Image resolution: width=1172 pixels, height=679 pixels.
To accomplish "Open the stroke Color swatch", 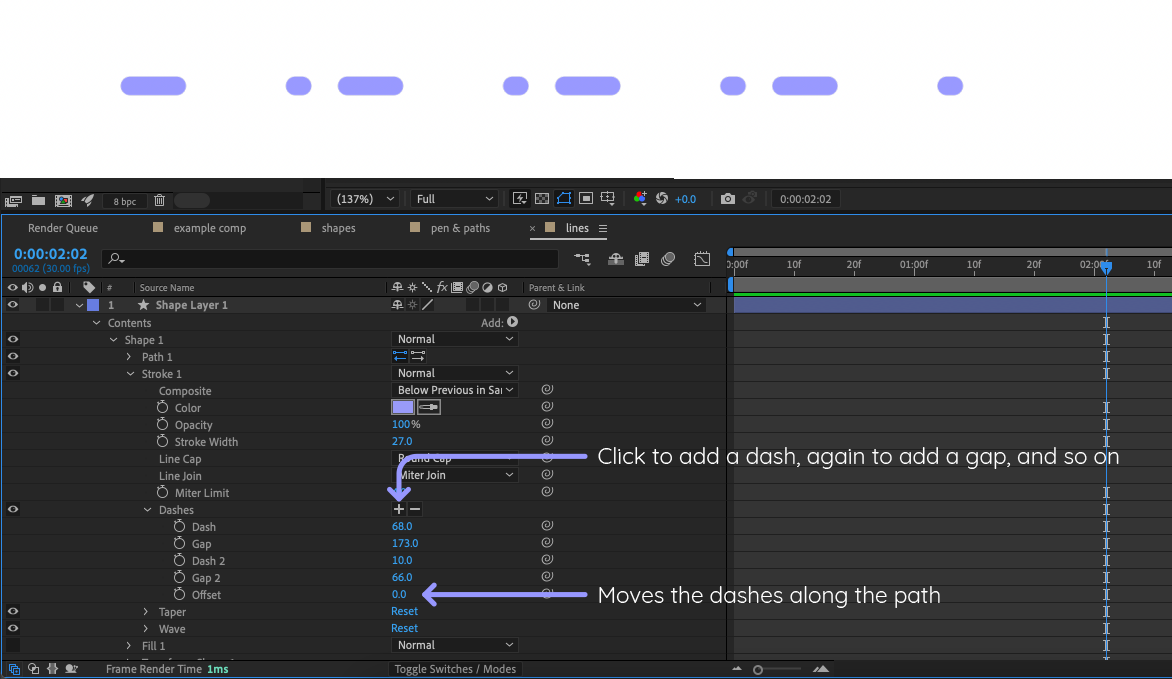I will point(402,406).
